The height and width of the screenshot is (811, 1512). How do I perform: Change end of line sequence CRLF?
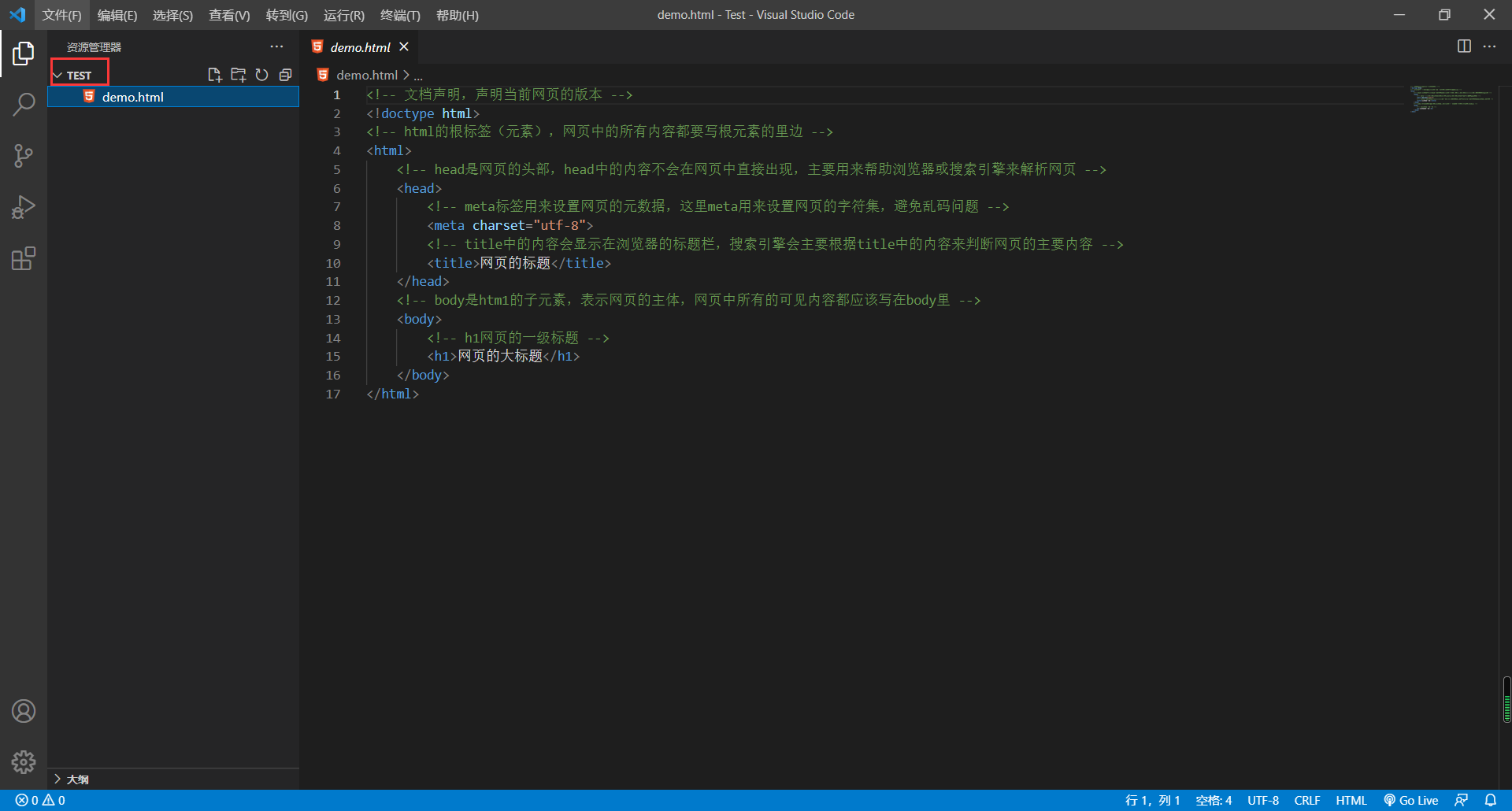1307,800
